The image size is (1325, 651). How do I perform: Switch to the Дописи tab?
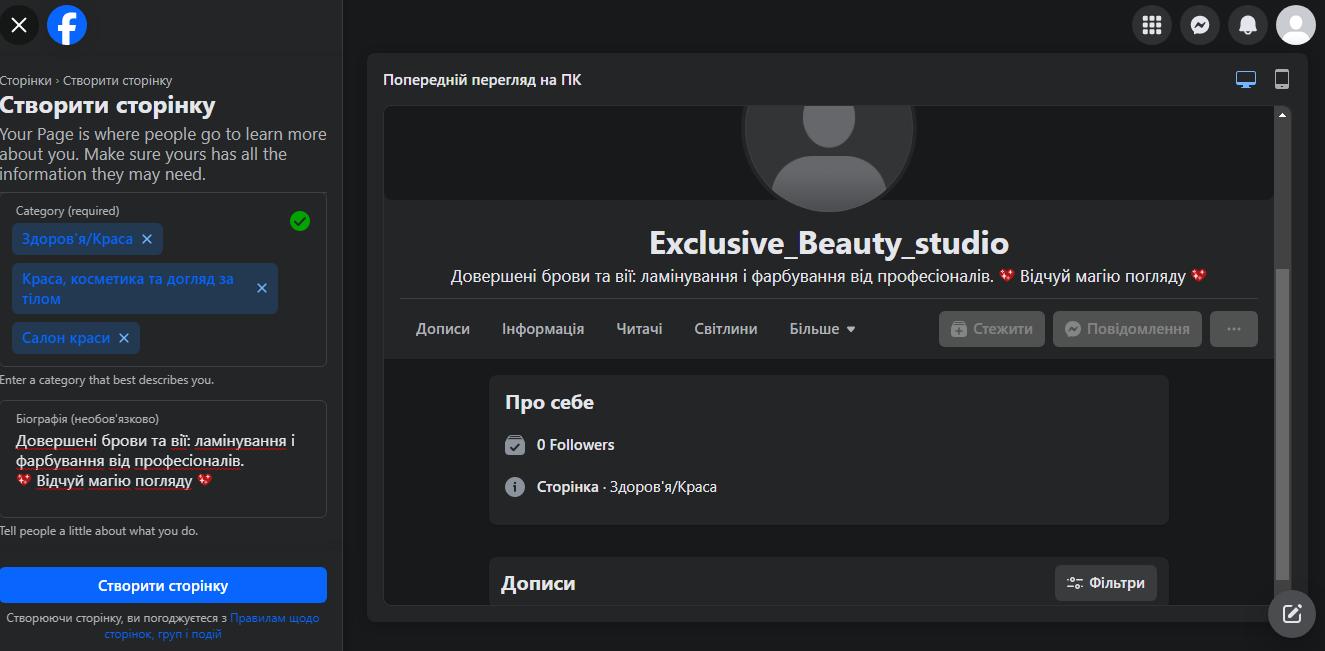pos(443,329)
